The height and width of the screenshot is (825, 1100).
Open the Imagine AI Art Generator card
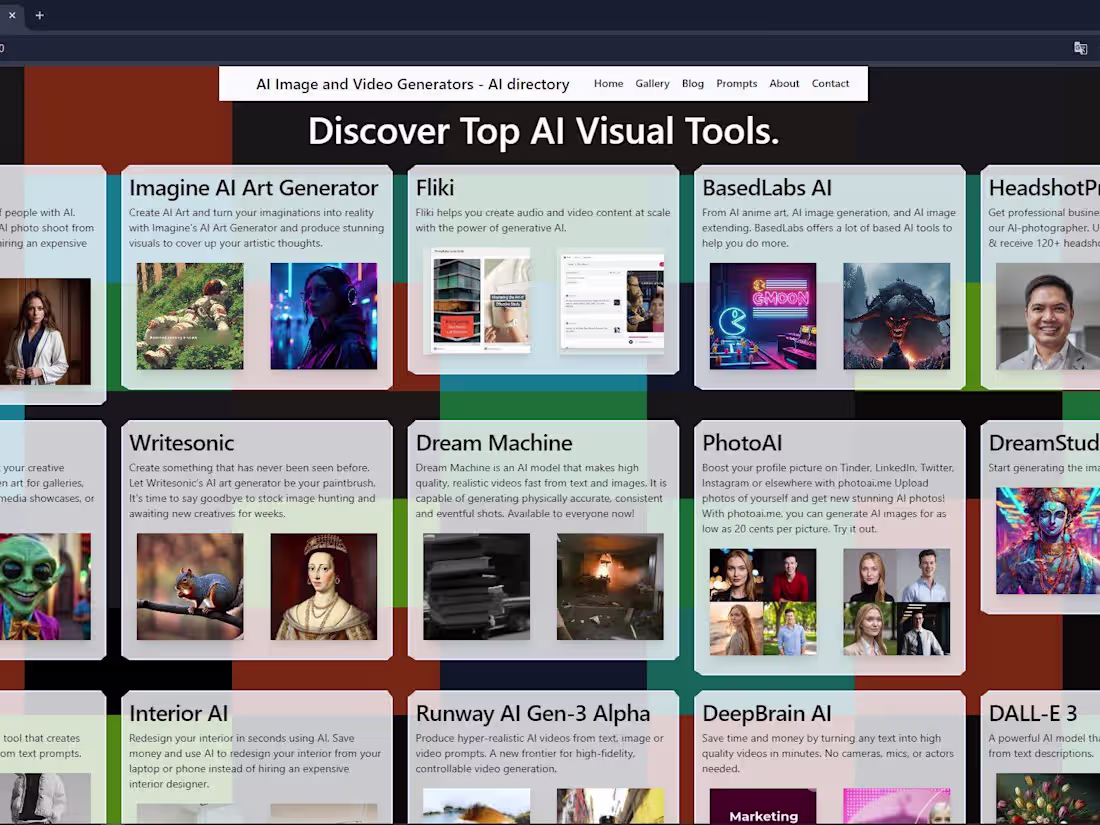[x=253, y=188]
